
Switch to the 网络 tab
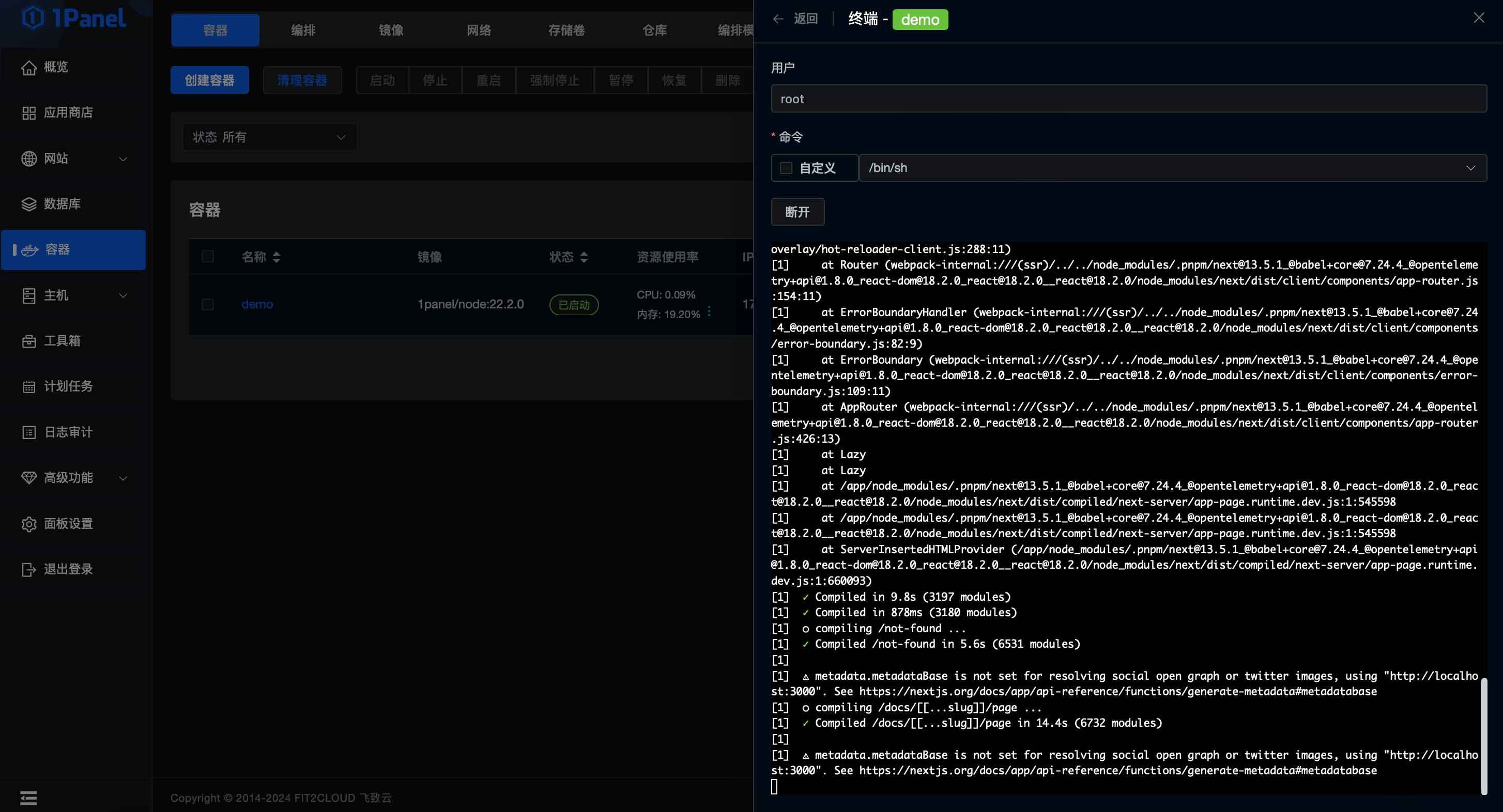pos(479,30)
